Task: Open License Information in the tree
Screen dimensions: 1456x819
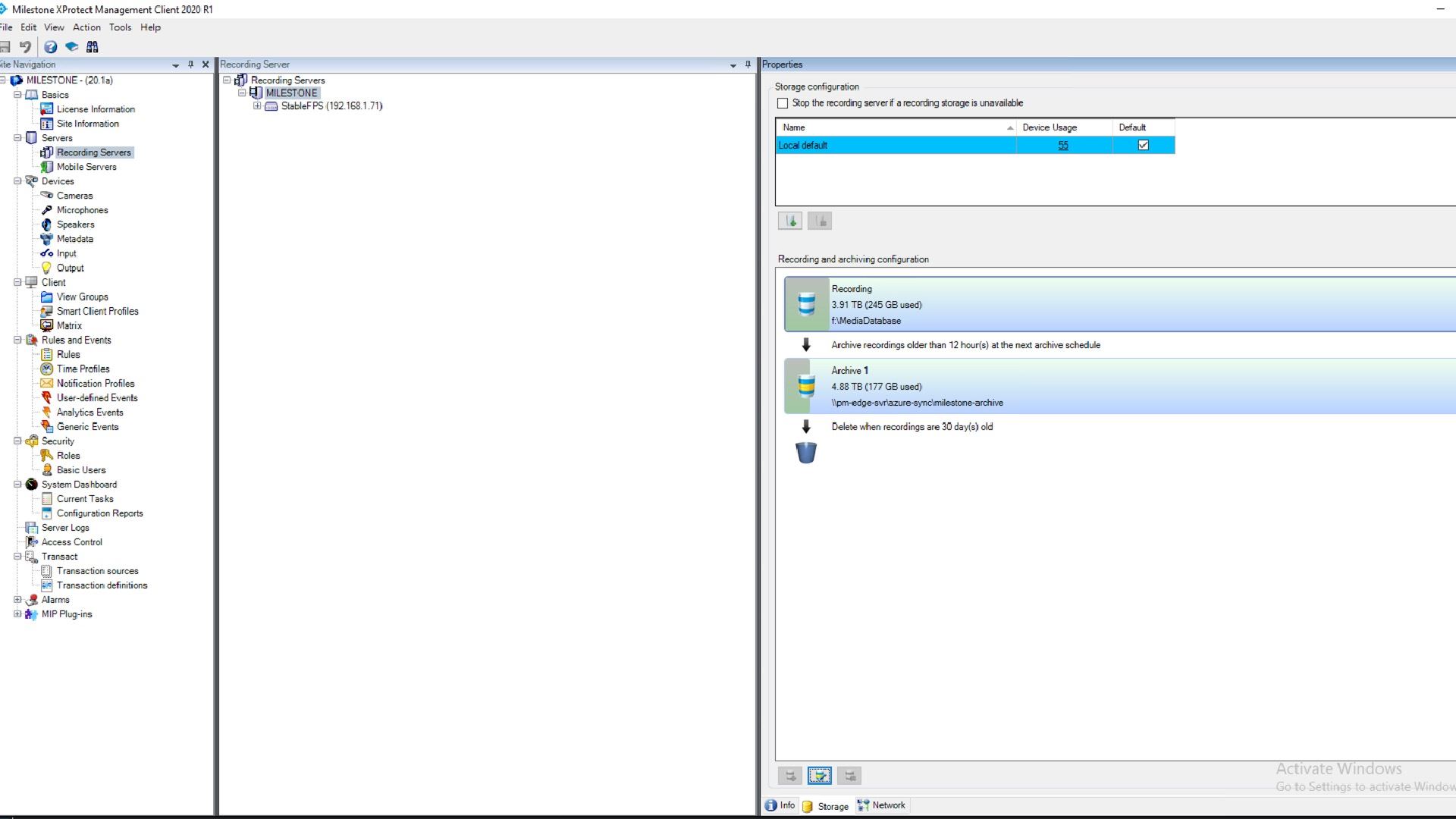Action: point(96,109)
